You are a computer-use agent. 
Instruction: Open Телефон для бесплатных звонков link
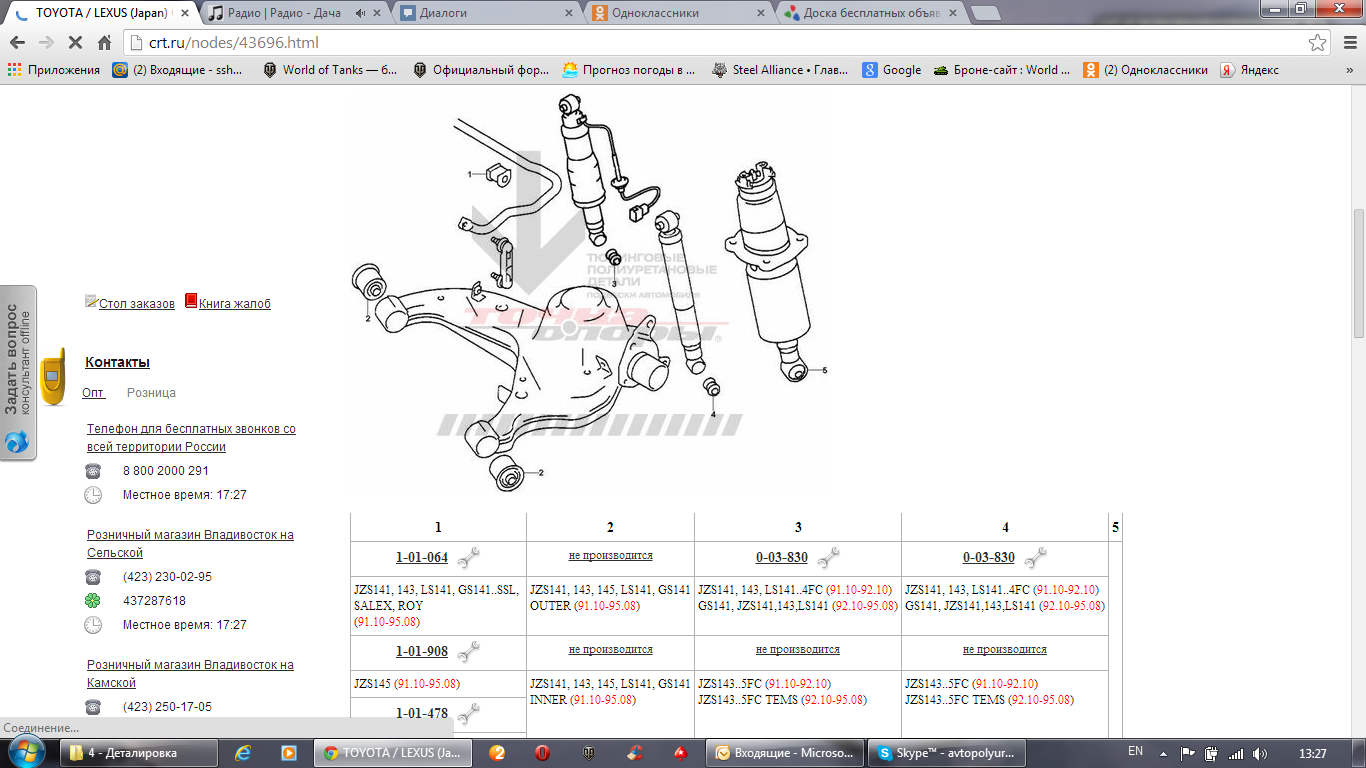click(x=191, y=438)
